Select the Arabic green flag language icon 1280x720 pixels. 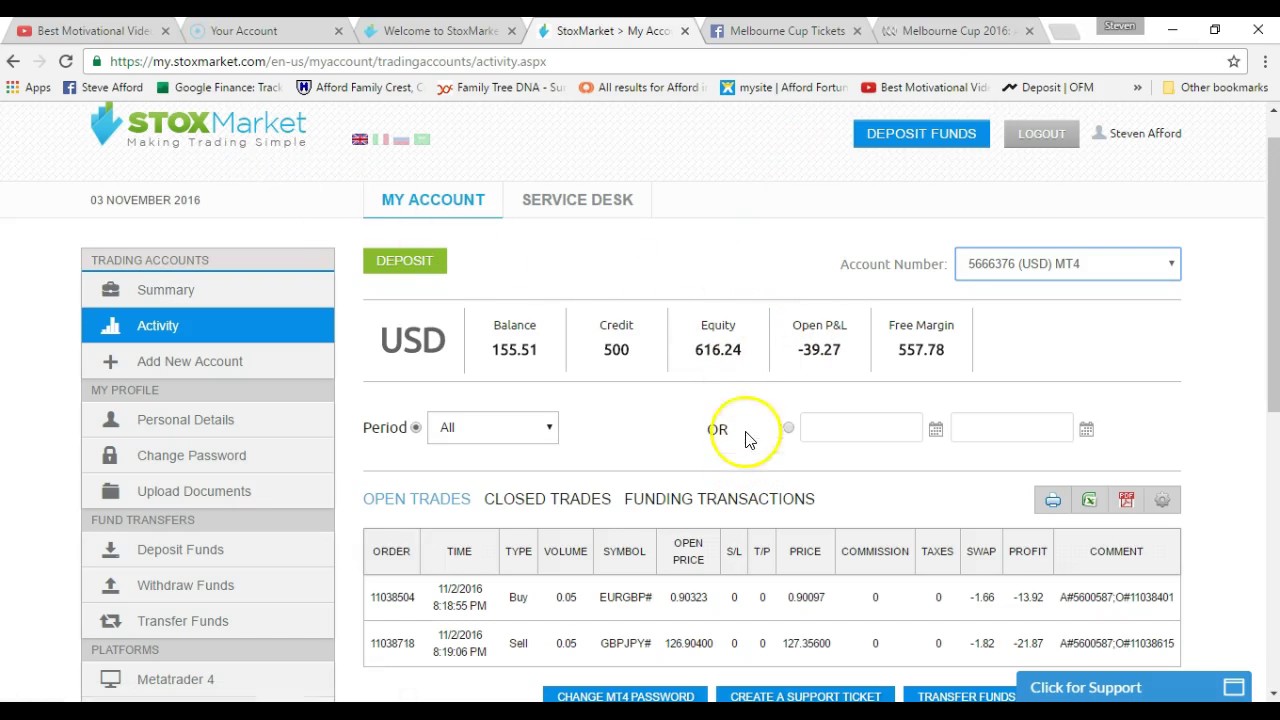[x=422, y=139]
